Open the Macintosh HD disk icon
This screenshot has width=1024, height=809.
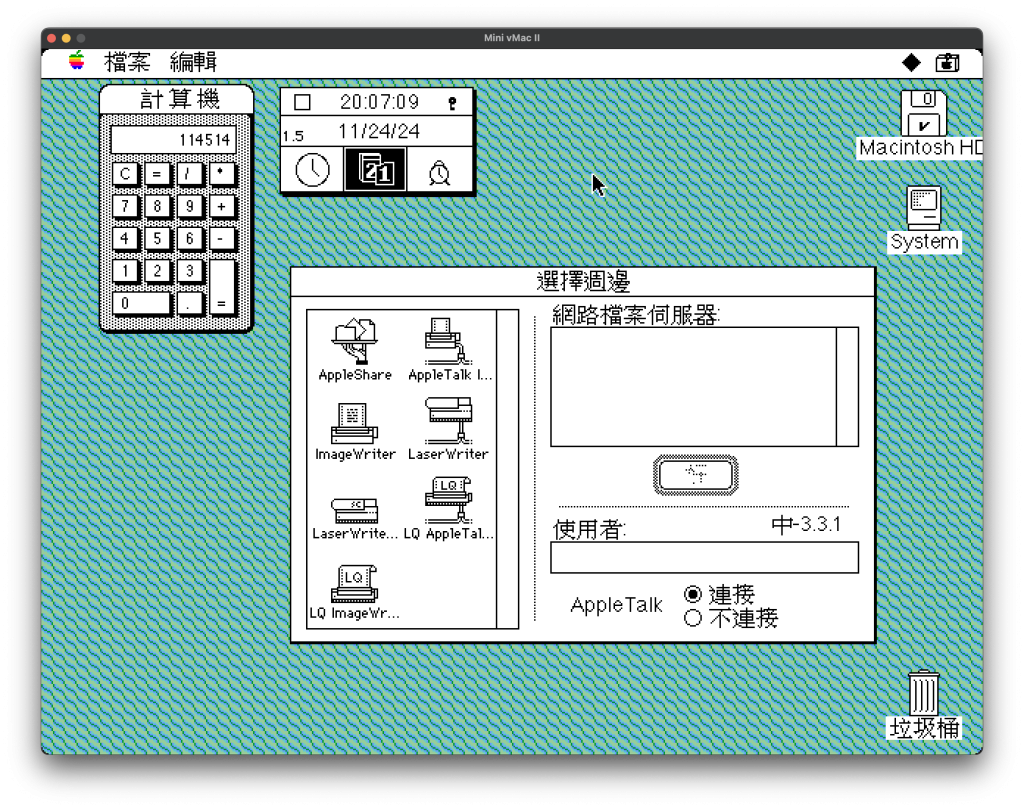click(x=922, y=114)
